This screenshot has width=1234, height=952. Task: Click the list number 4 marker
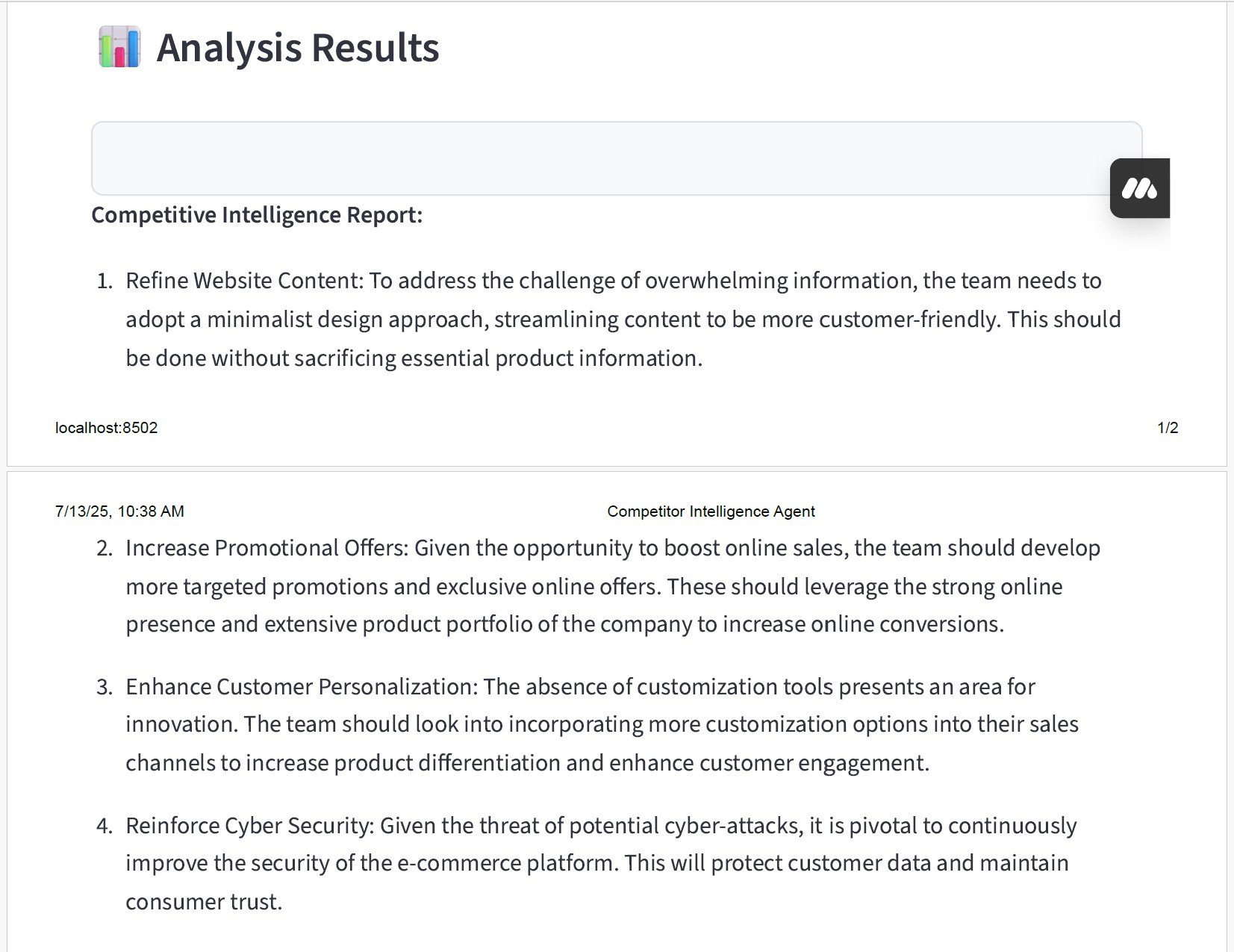pyautogui.click(x=105, y=827)
